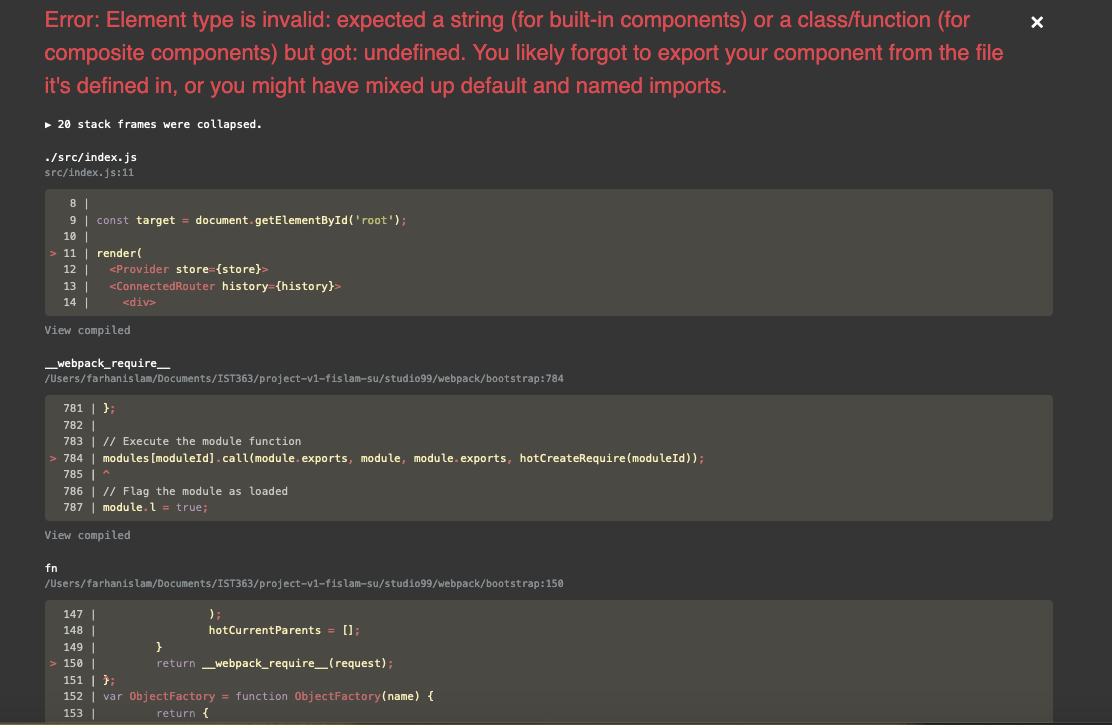Click the webpack/bootstrap:784 file path
Viewport: 1112px width, 725px height.
click(x=303, y=378)
